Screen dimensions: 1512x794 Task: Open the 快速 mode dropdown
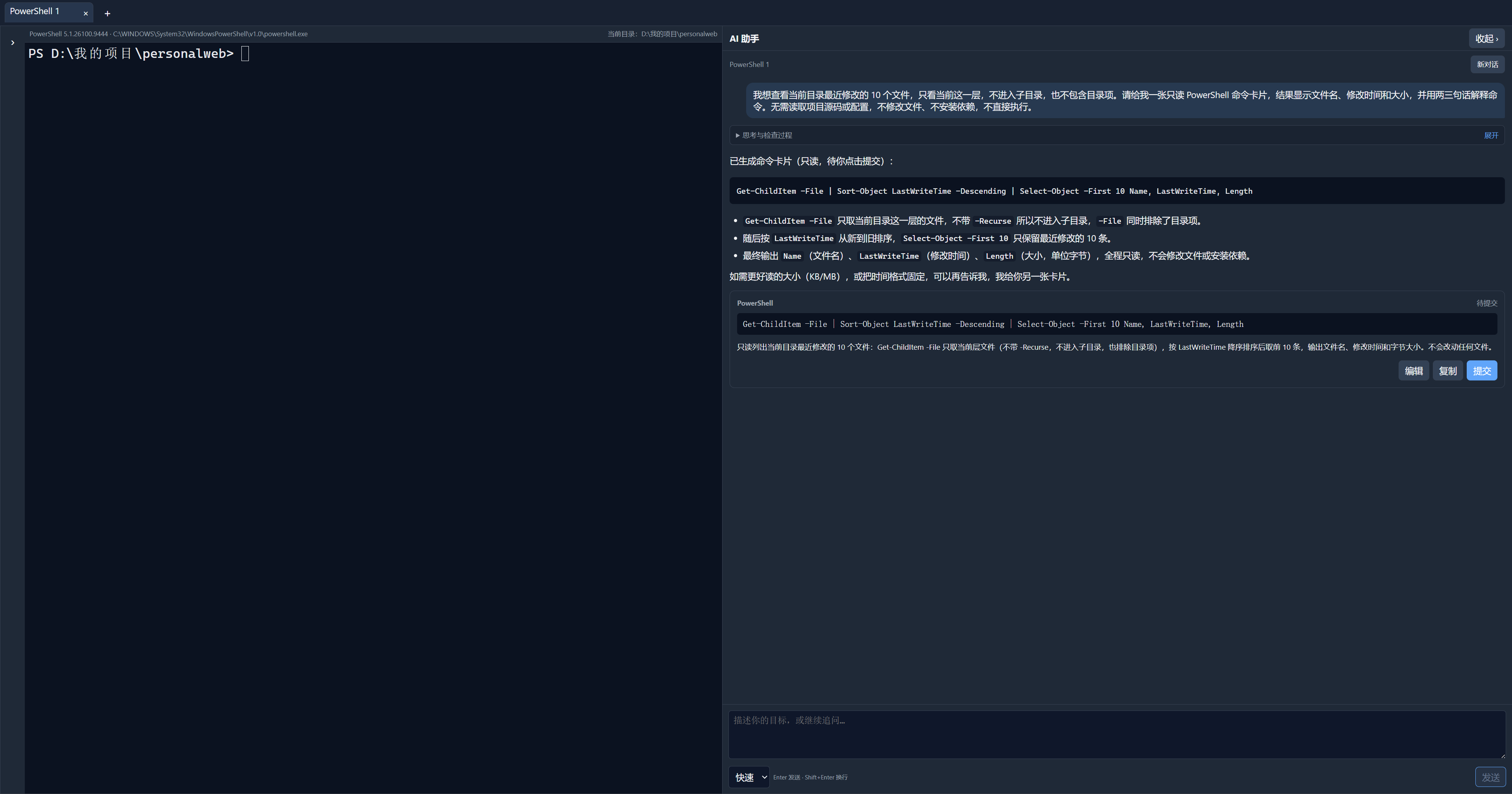tap(749, 777)
